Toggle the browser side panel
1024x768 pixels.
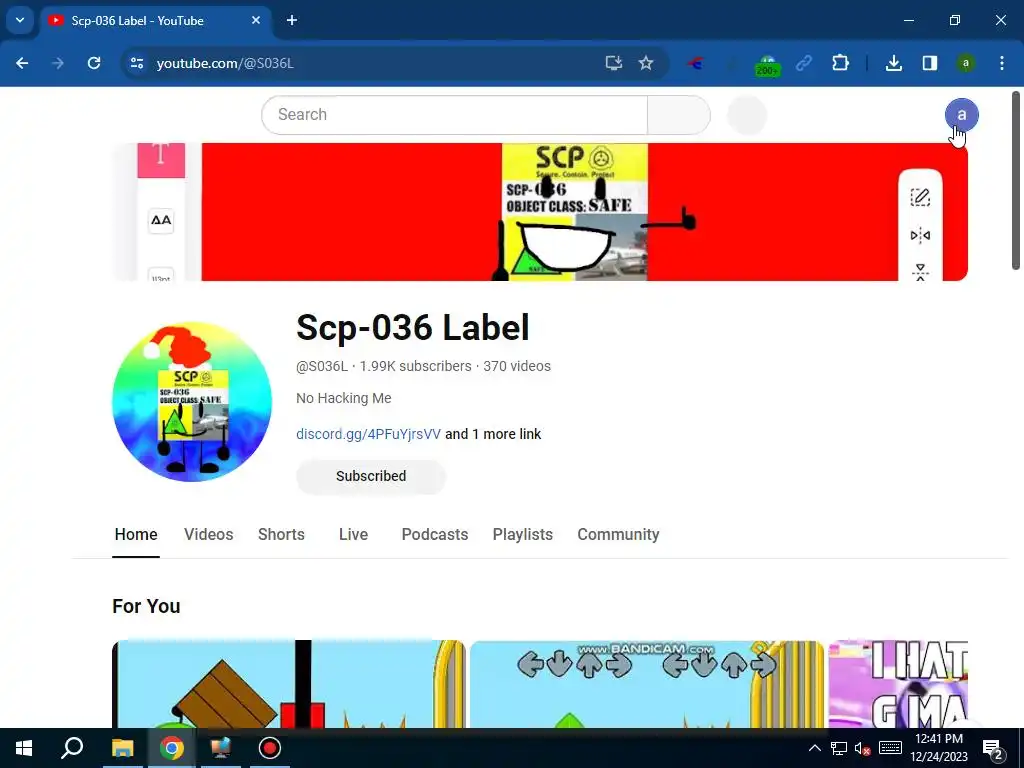point(930,63)
